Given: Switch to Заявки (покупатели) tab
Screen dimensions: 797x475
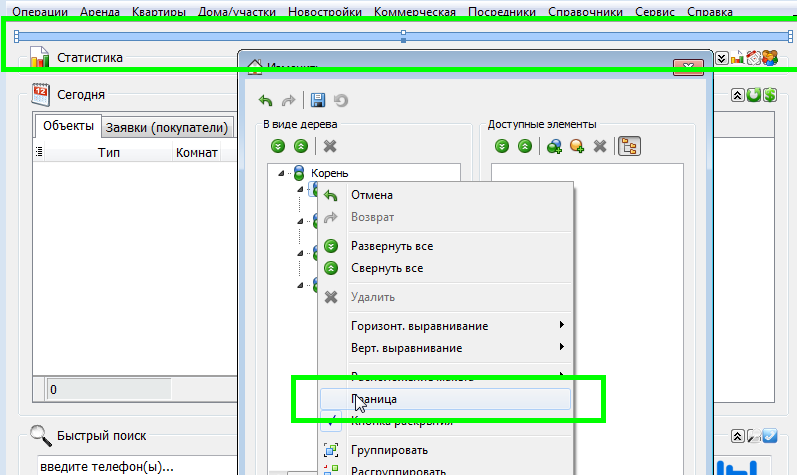Looking at the screenshot, I should pyautogui.click(x=167, y=127).
